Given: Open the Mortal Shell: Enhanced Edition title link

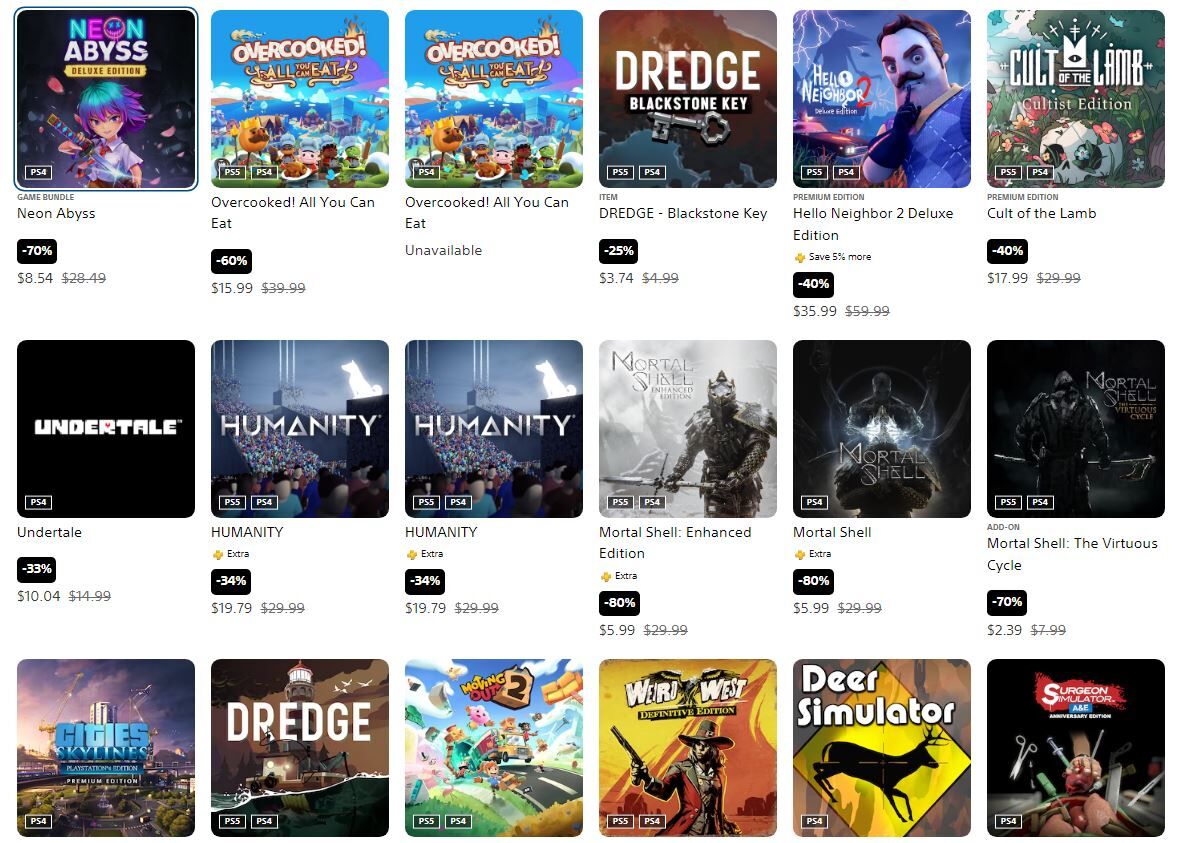Looking at the screenshot, I should 675,543.
